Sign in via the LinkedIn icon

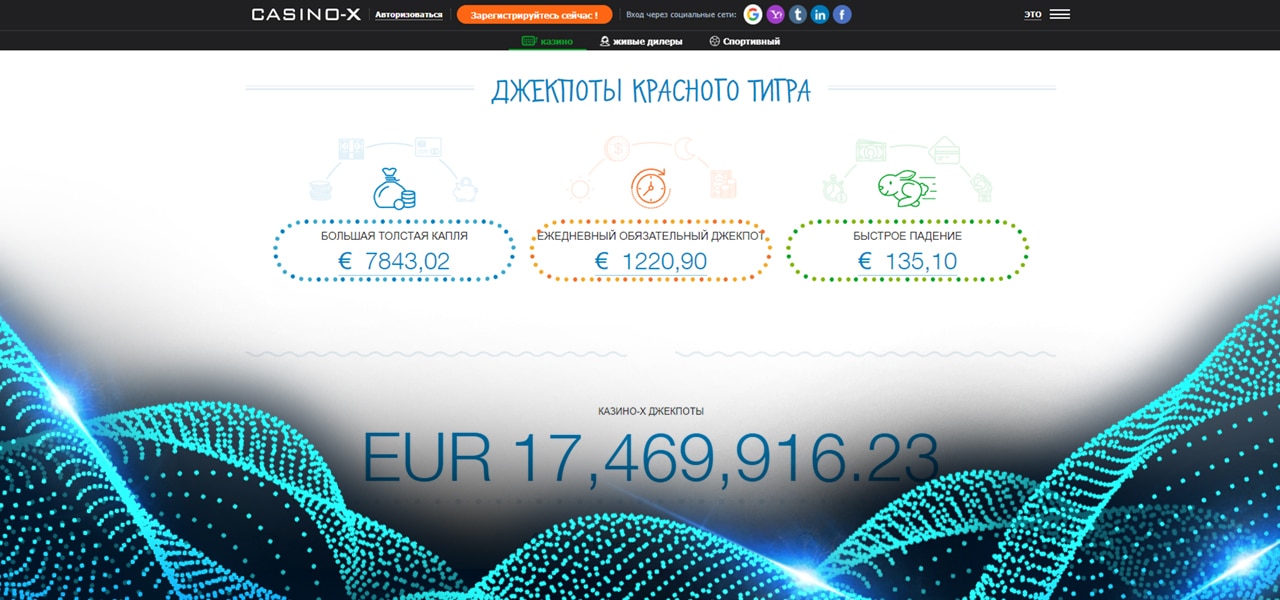pos(819,14)
